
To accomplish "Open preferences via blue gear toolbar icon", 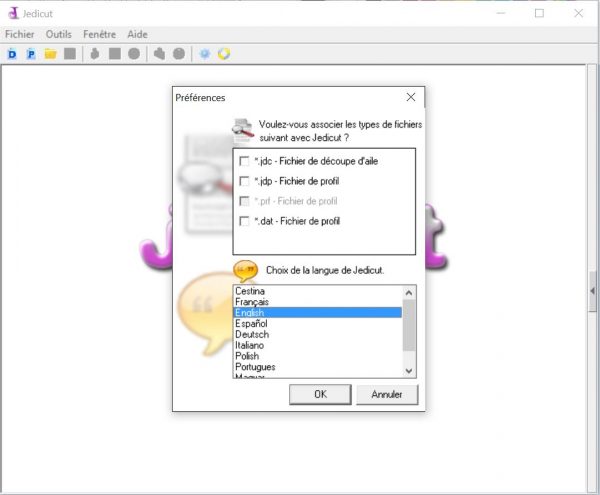I will 205,54.
